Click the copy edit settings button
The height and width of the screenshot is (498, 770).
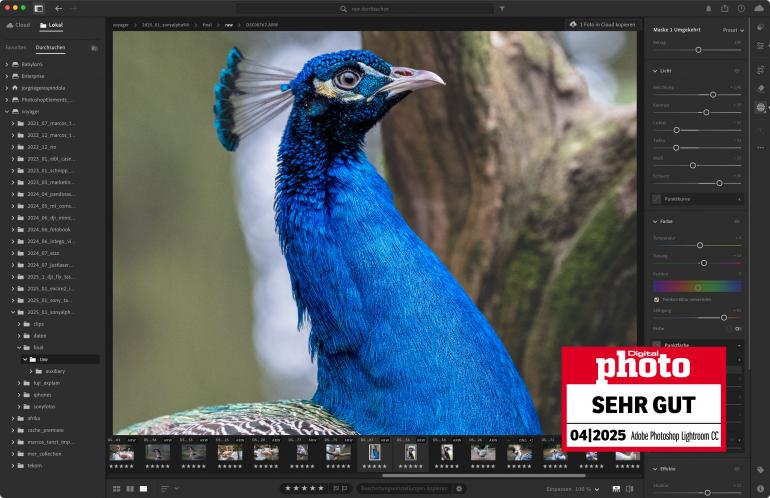[x=403, y=489]
